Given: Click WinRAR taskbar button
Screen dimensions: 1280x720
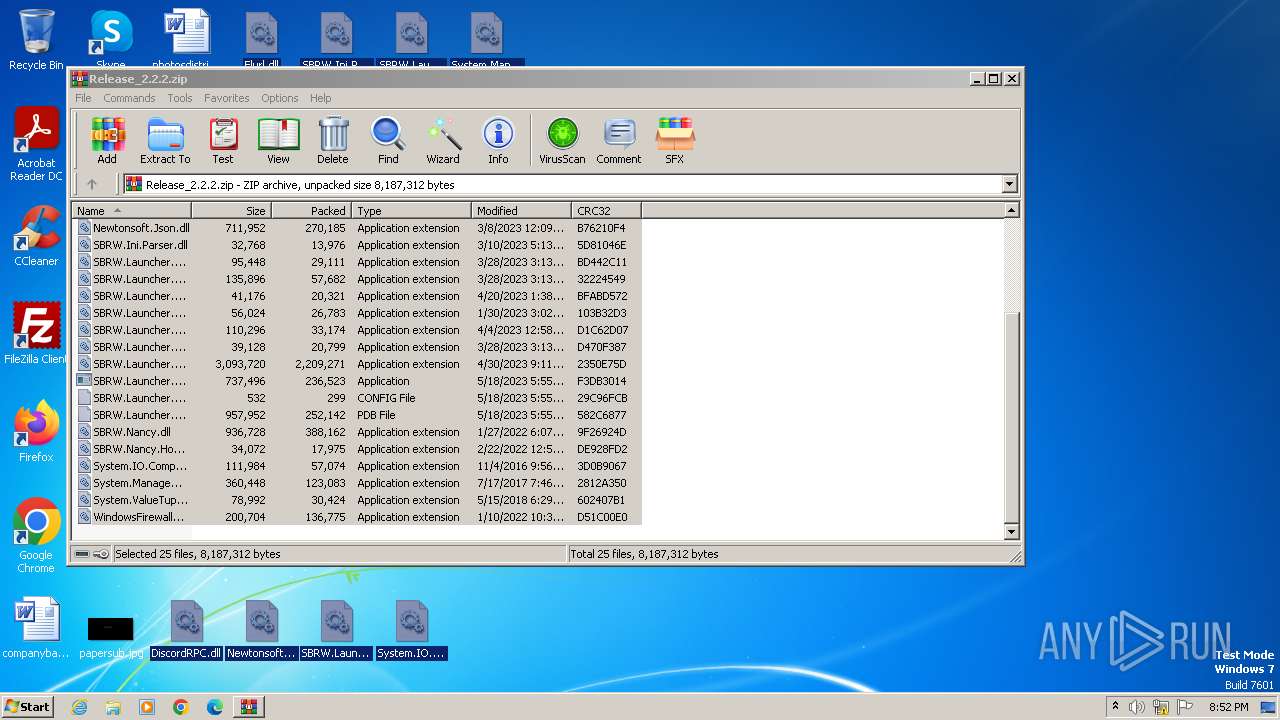Looking at the screenshot, I should tap(249, 707).
